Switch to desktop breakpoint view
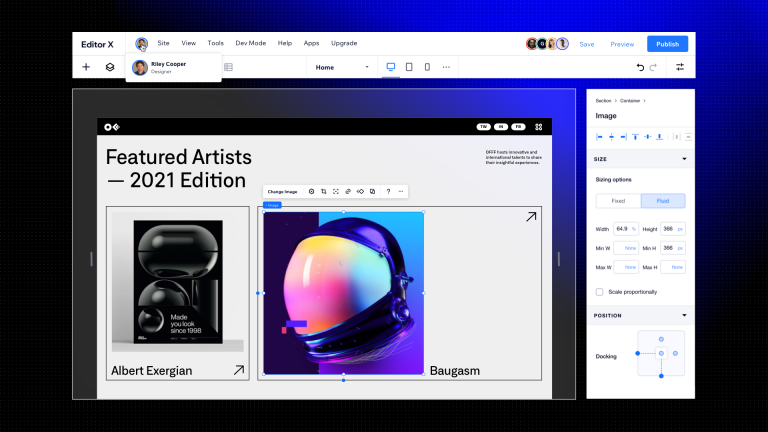The height and width of the screenshot is (432, 768). coord(391,67)
